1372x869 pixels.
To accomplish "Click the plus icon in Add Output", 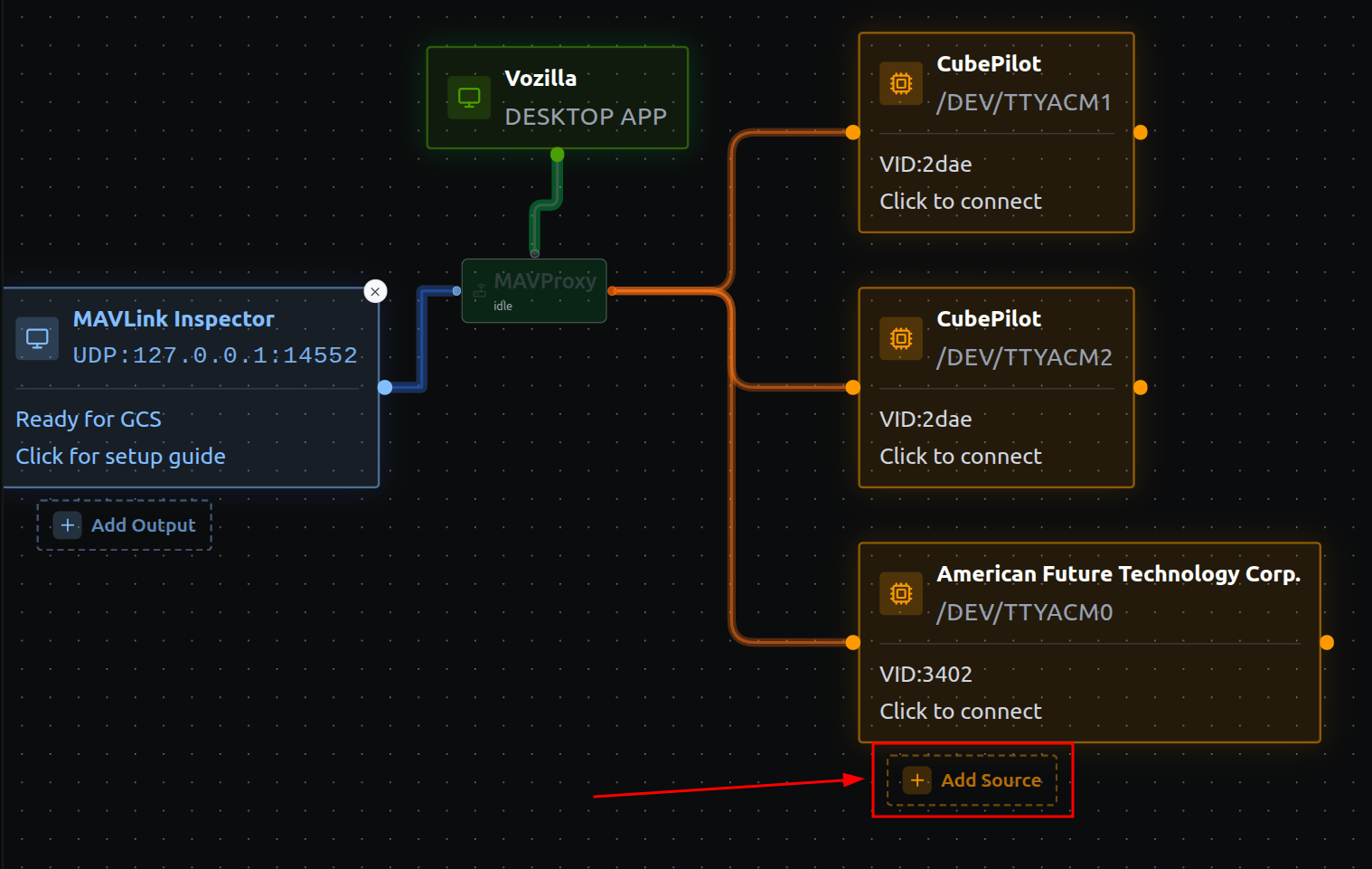I will coord(68,525).
